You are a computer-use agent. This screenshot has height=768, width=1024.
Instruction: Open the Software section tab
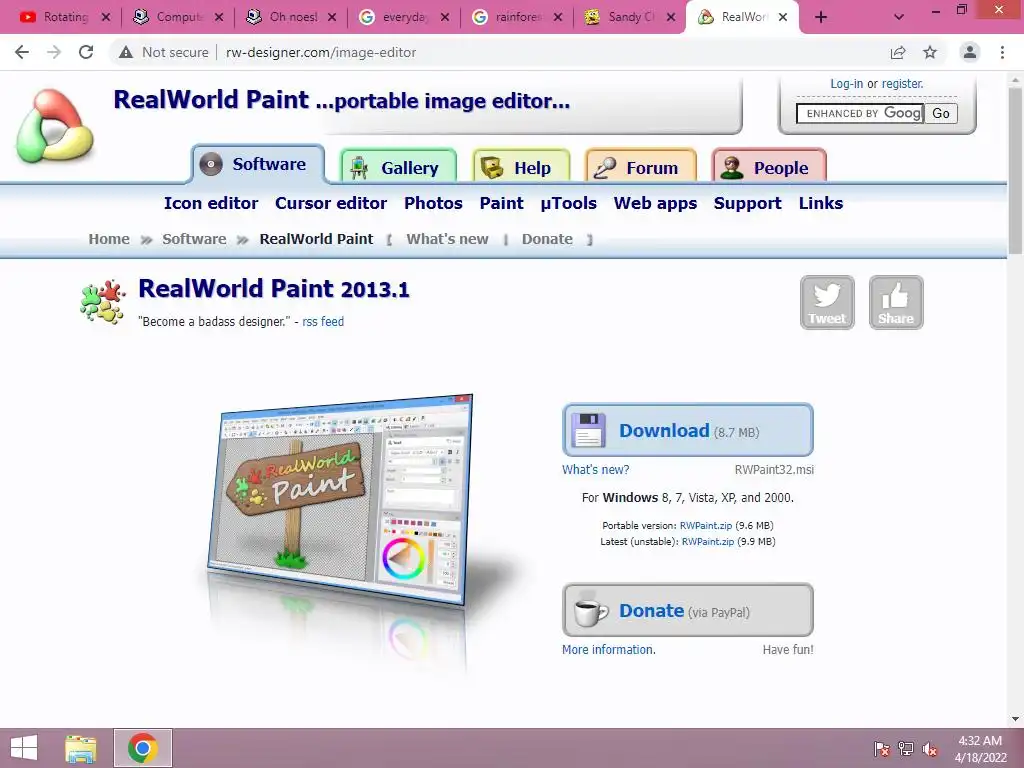(258, 164)
